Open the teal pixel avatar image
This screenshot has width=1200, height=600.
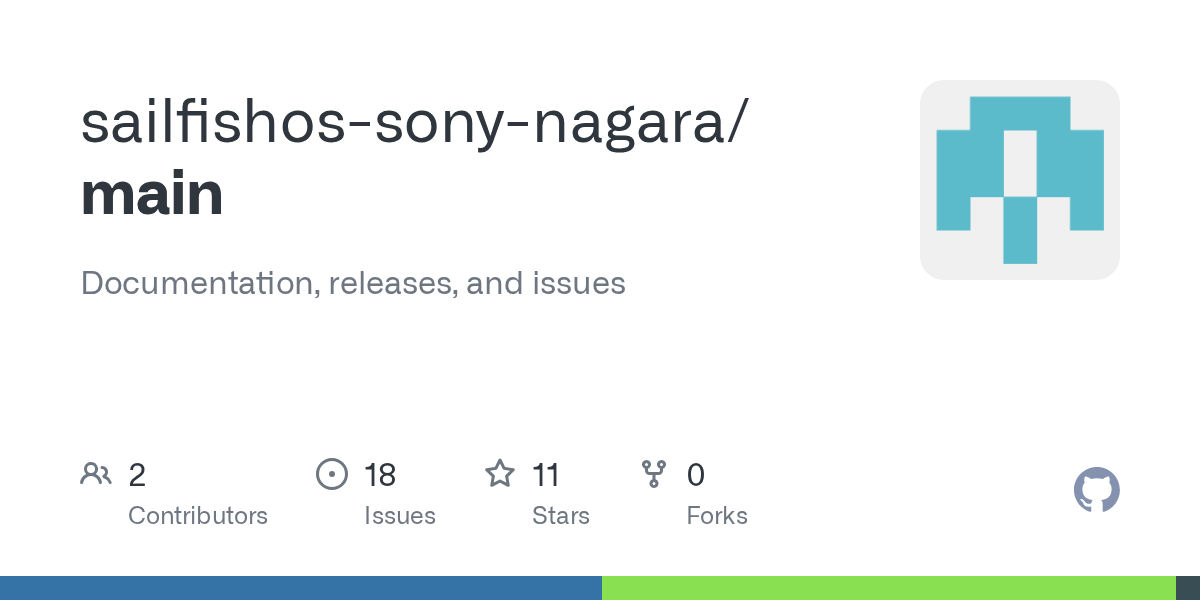[1020, 180]
